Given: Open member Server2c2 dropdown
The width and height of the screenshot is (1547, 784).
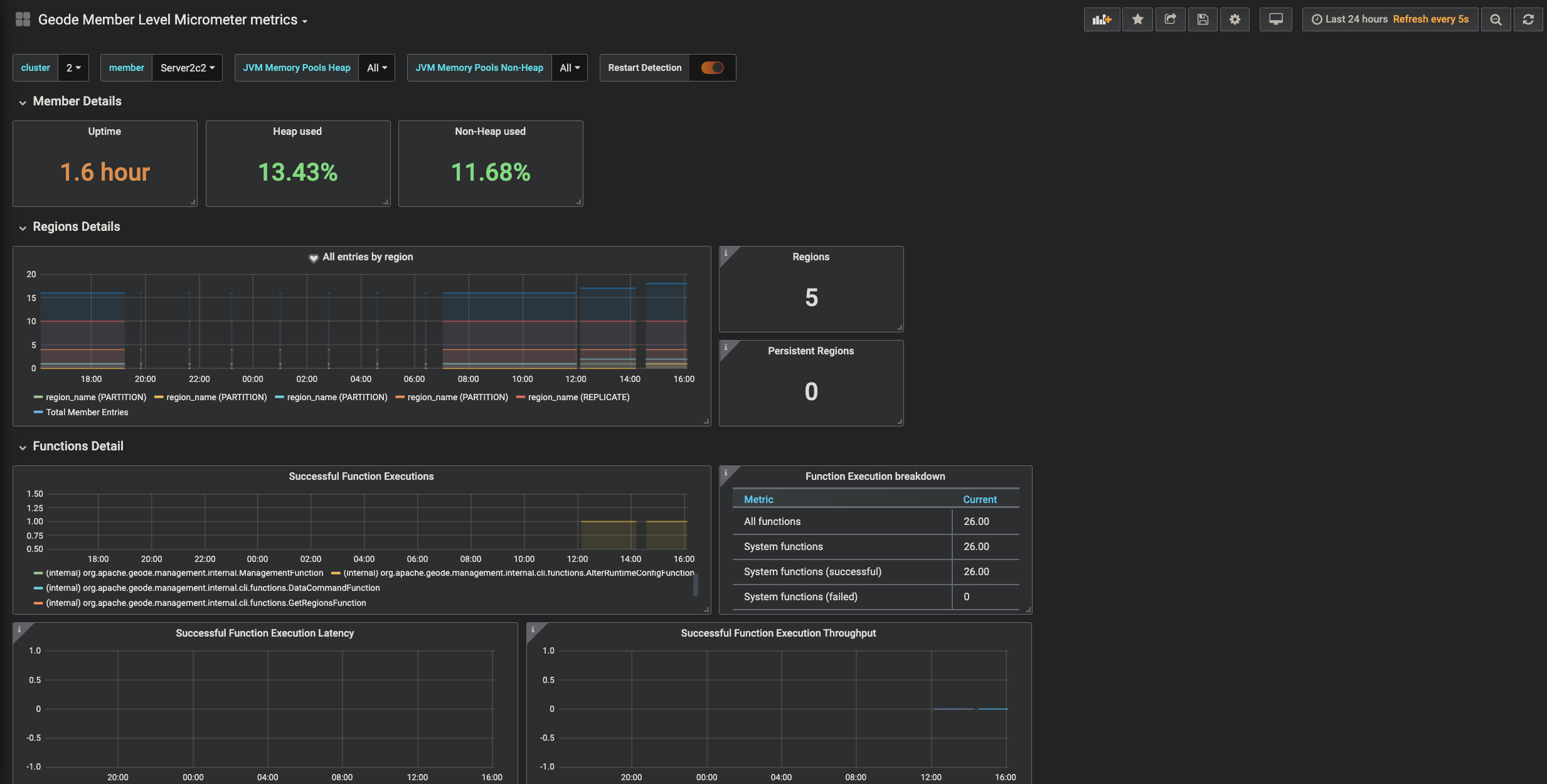Looking at the screenshot, I should [187, 68].
